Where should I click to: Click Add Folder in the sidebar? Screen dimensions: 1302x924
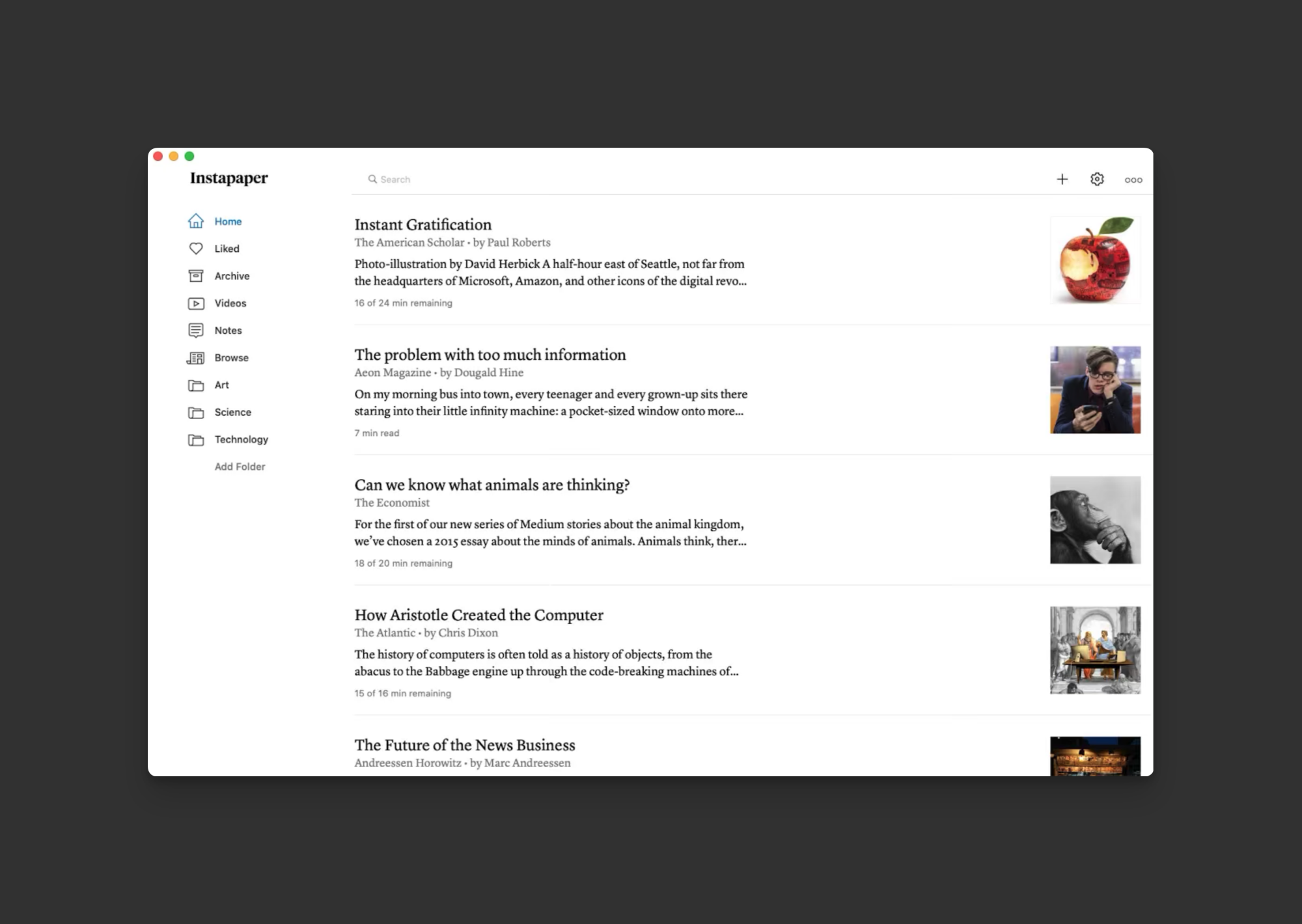[x=240, y=467]
